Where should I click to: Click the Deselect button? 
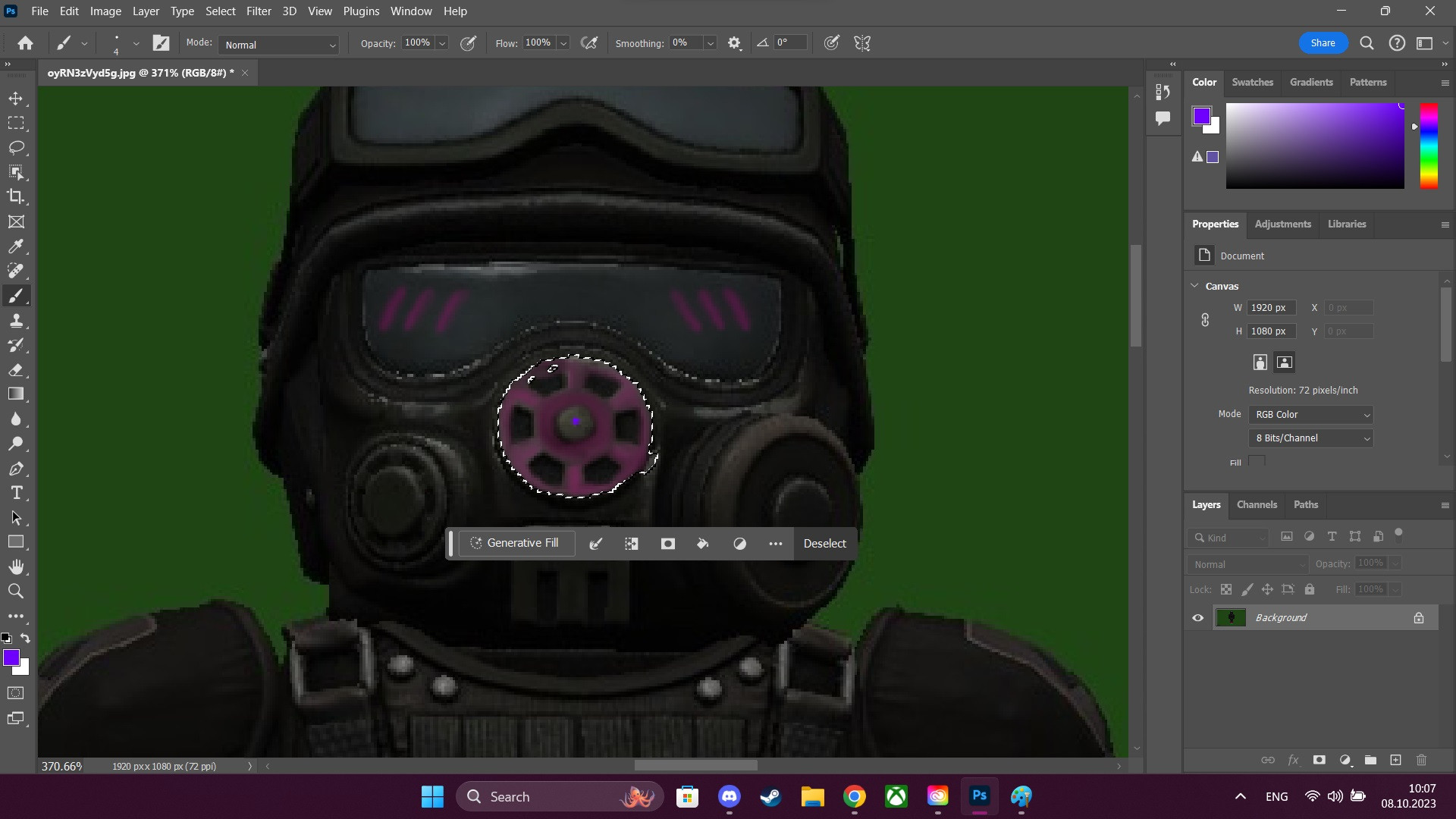(x=824, y=544)
